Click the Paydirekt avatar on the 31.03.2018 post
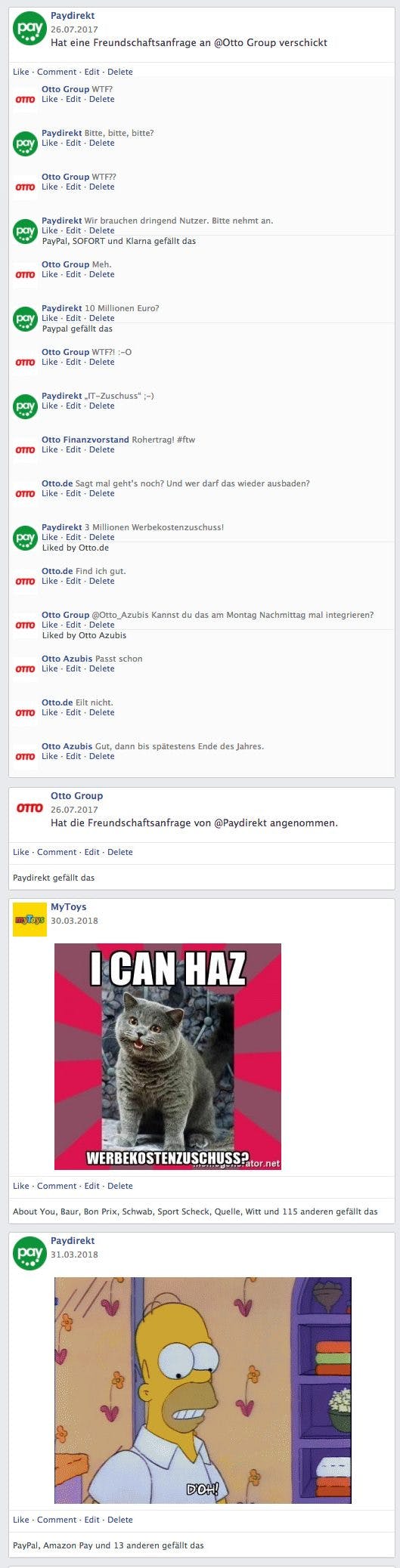Screen dimensions: 400x1568 tap(29, 1253)
